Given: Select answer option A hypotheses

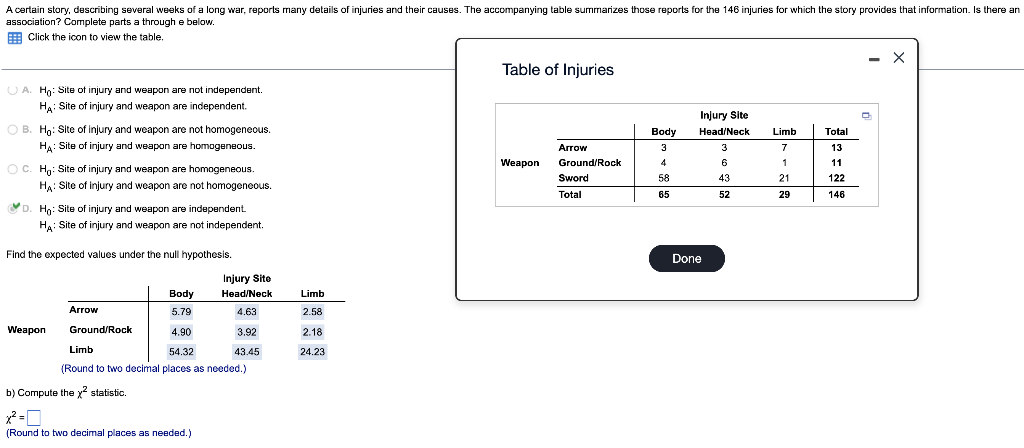Looking at the screenshot, I should coord(12,90).
